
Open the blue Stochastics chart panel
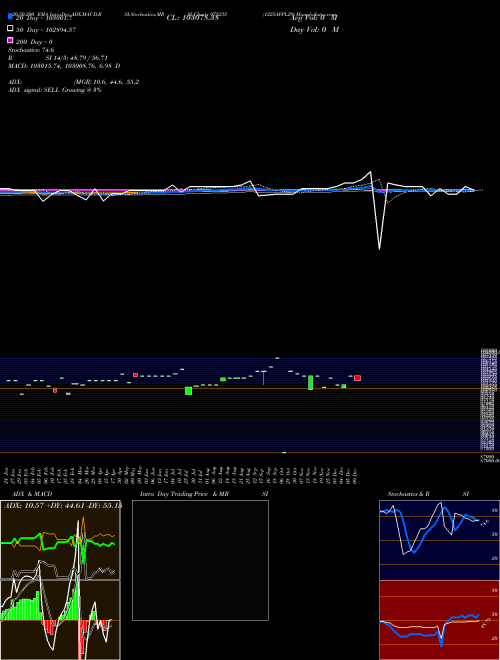pyautogui.click(x=439, y=540)
